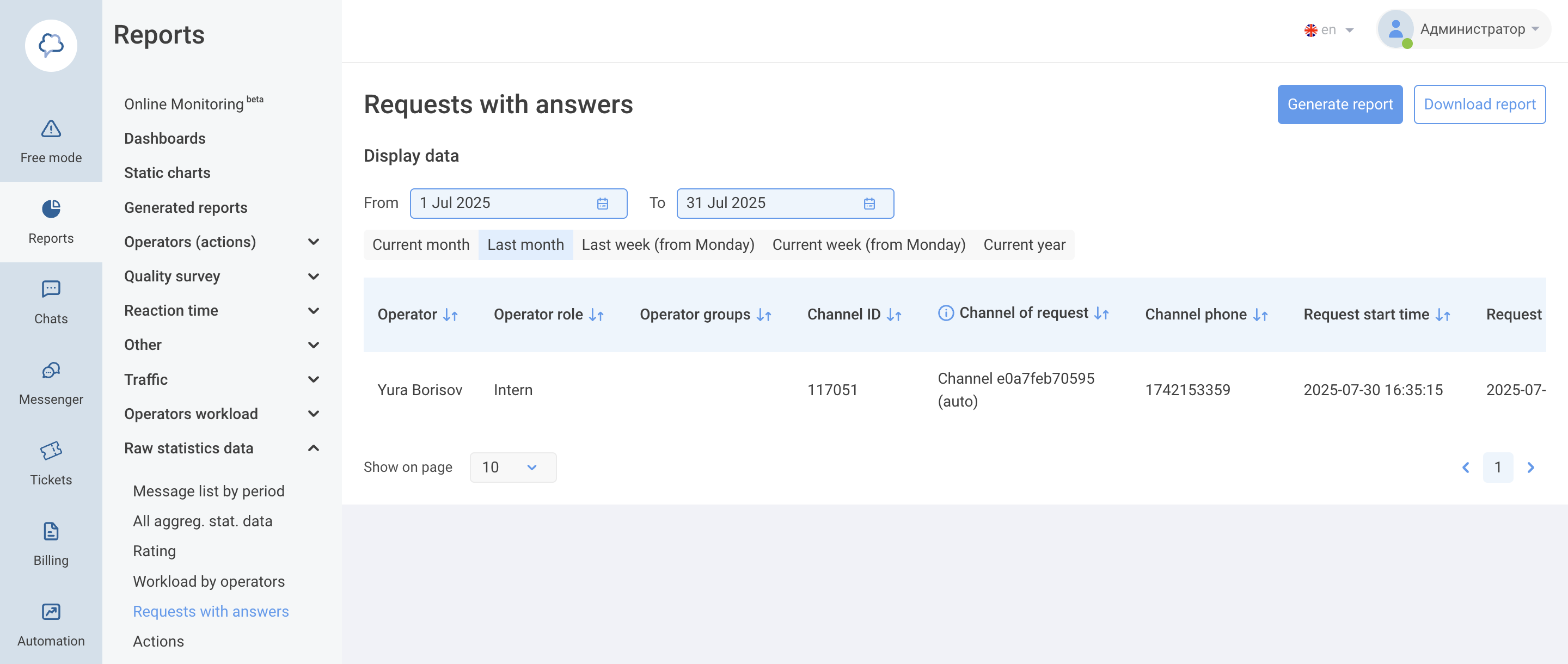
Task: Sort table by Channel ID column
Action: click(894, 315)
